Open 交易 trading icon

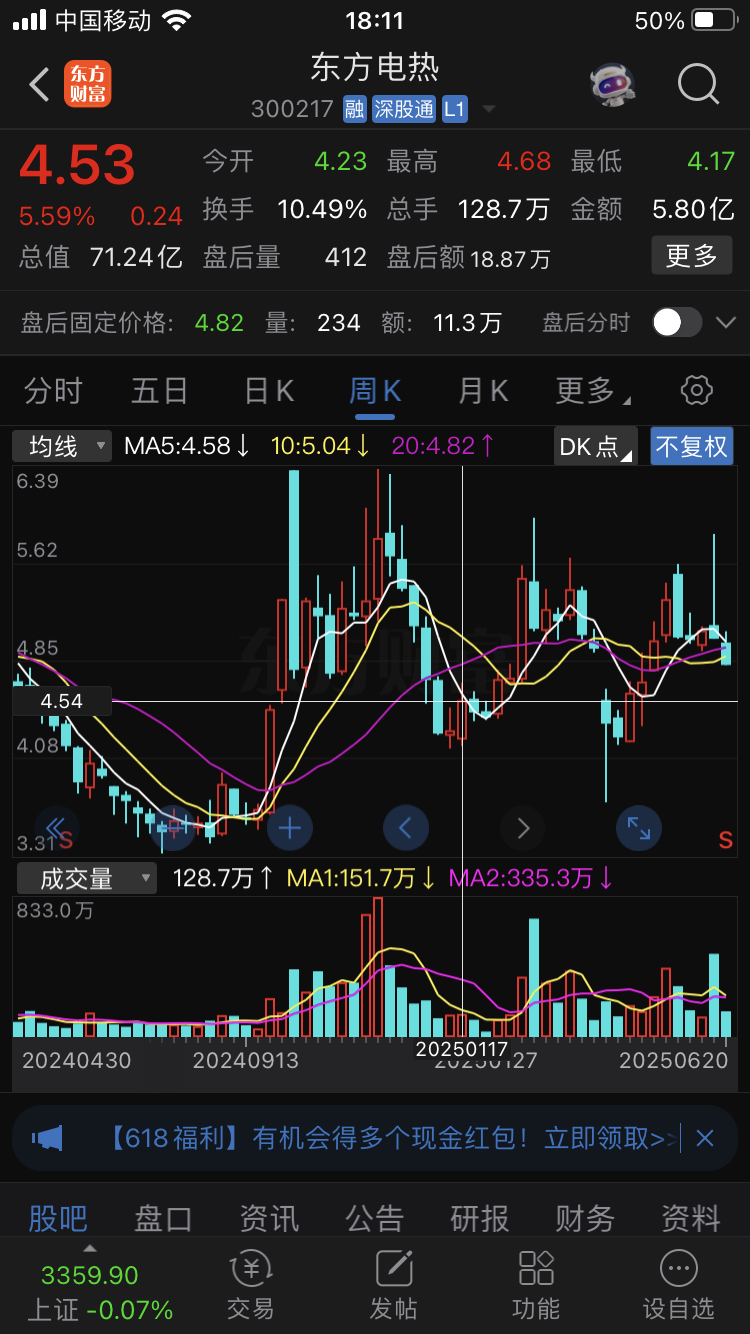[x=250, y=1286]
